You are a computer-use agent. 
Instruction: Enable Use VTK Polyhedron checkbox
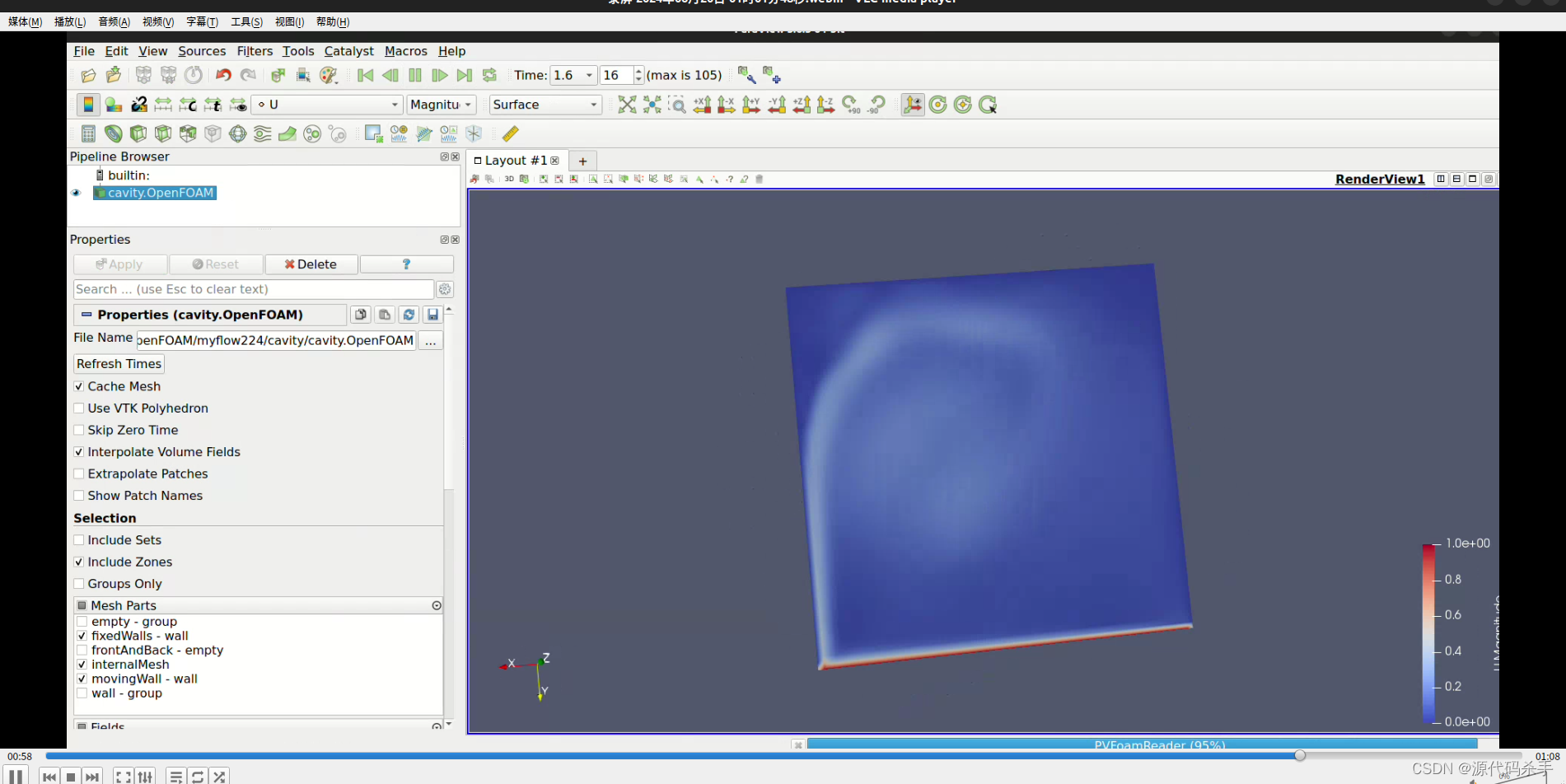pyautogui.click(x=79, y=408)
